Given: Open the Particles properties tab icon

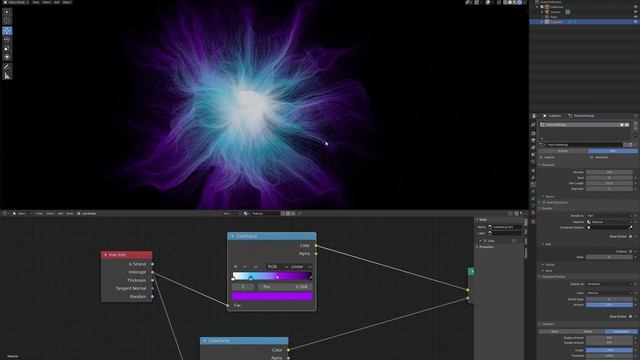Looking at the screenshot, I should pyautogui.click(x=533, y=184).
